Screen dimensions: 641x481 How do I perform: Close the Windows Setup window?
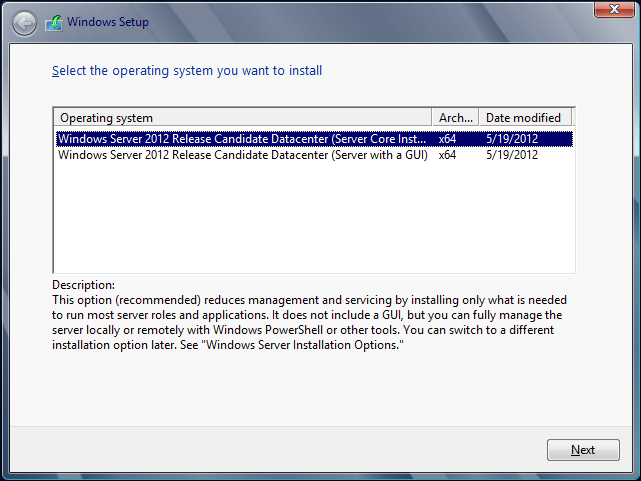coord(614,9)
